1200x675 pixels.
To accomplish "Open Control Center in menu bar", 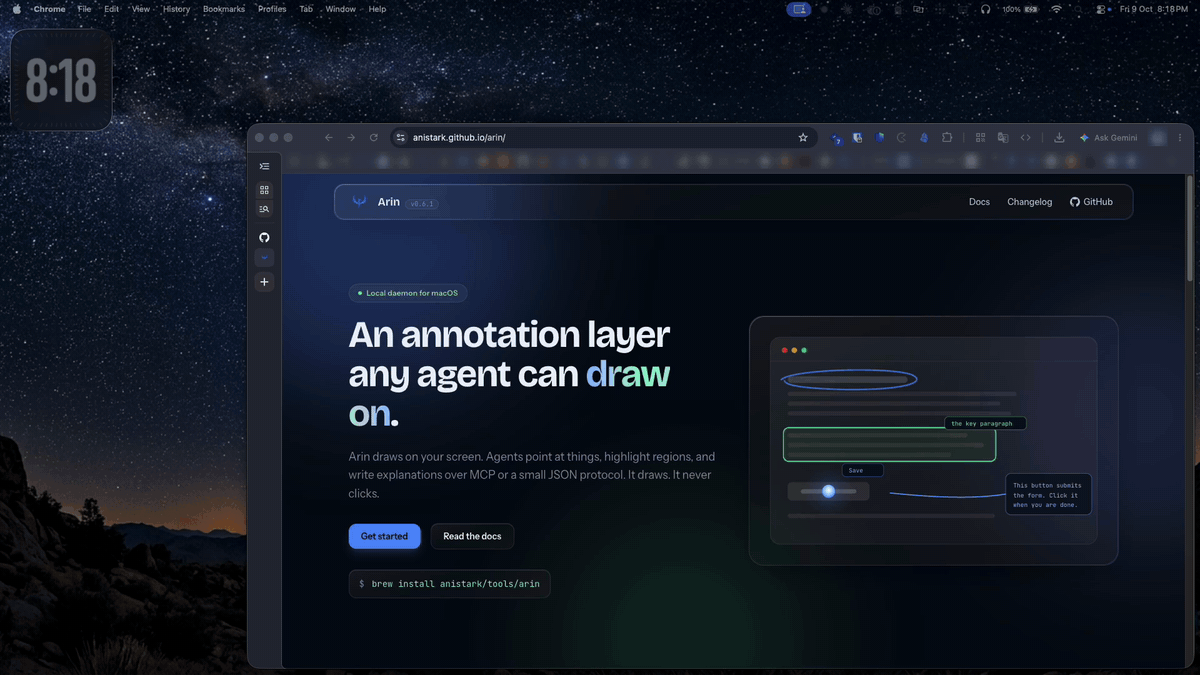I will (1101, 9).
